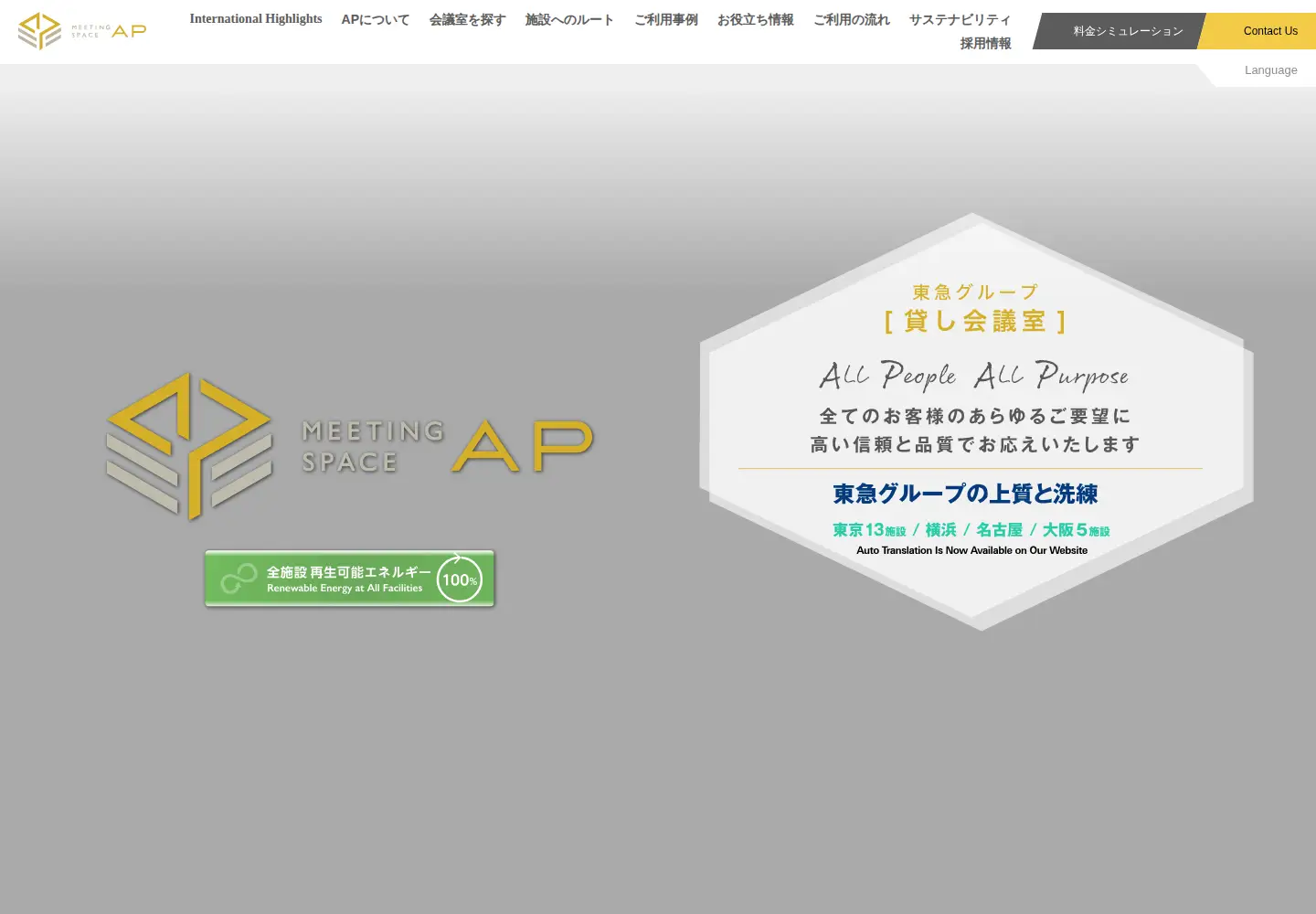Click the 東急グループ gold heading text
The image size is (1316, 914).
(x=975, y=292)
